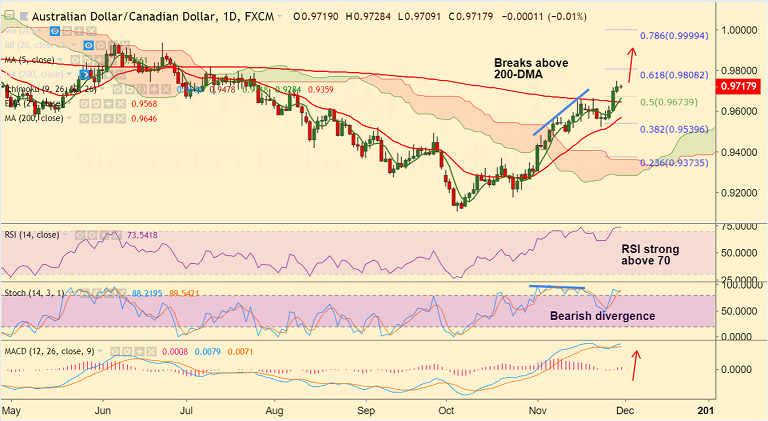Screen dimensions: 768x421
Task: Click the Breaks above 200-DMA text annotation
Action: [x=531, y=69]
